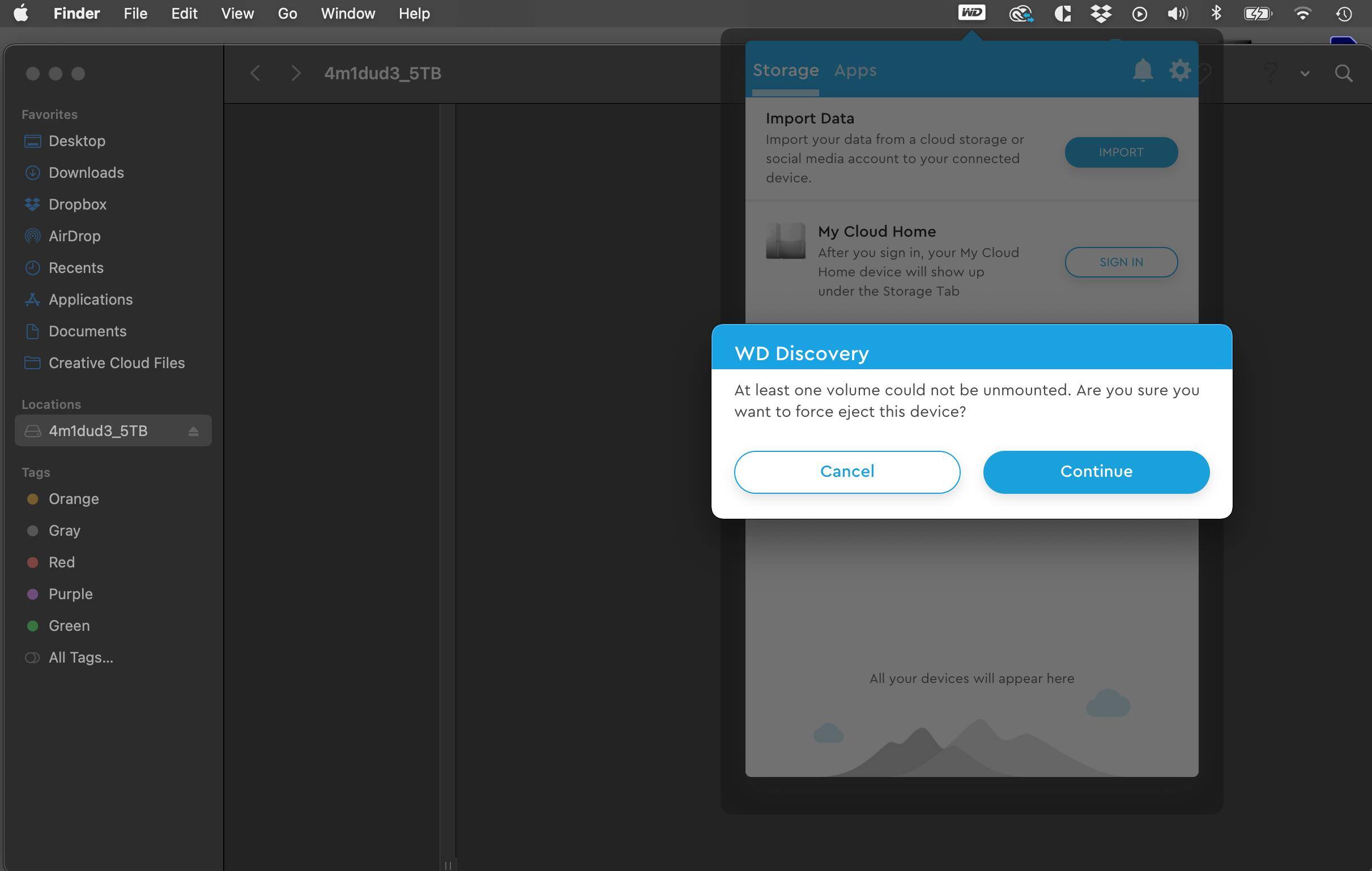Screen dimensions: 1372x871
Task: Select the Purple tag swatch
Action: pyautogui.click(x=32, y=594)
